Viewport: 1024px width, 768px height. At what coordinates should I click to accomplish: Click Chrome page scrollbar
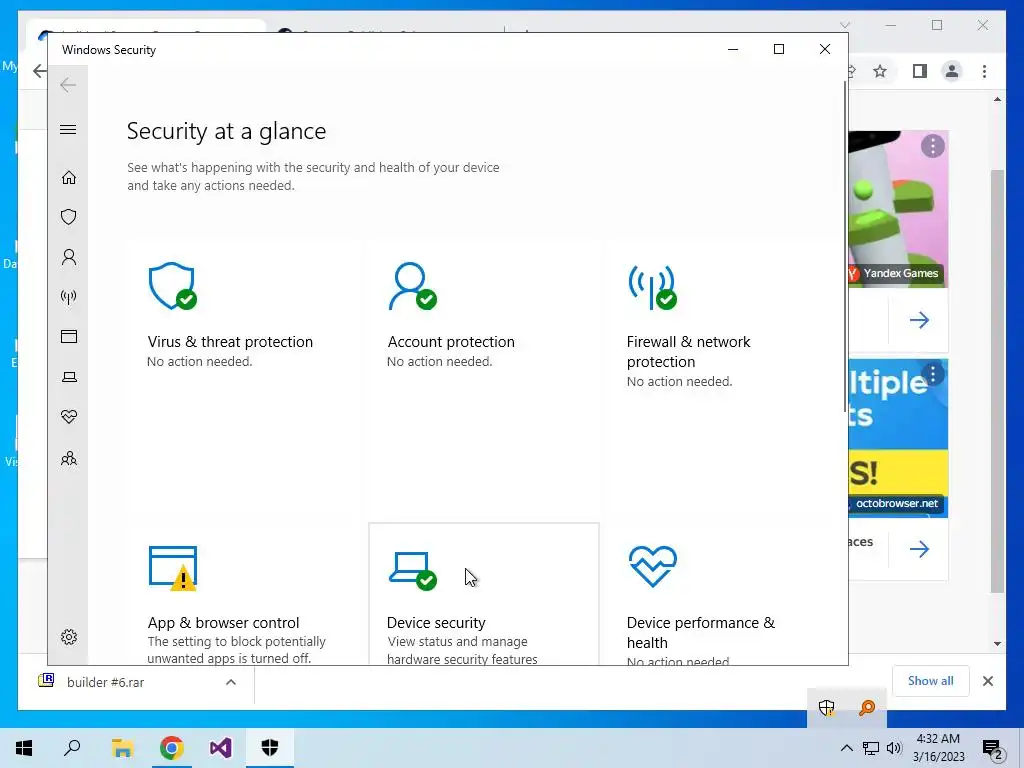(997, 381)
